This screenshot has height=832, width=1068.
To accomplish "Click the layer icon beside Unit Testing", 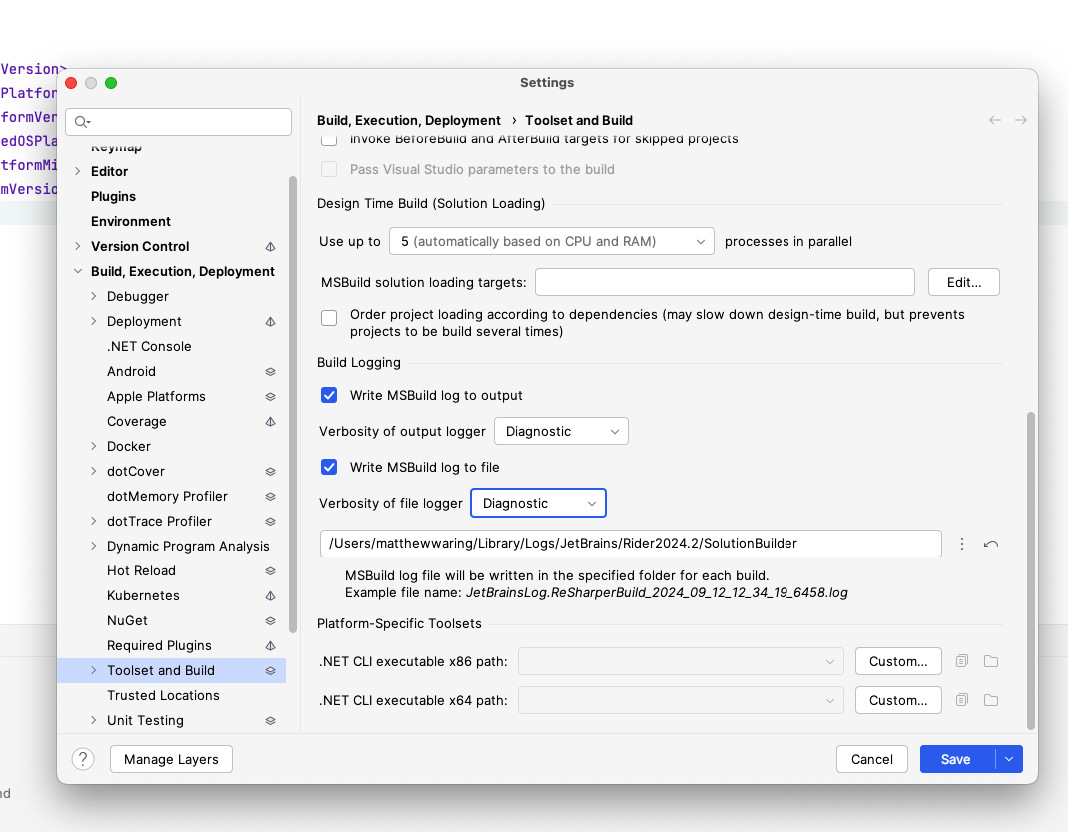I will (x=270, y=720).
